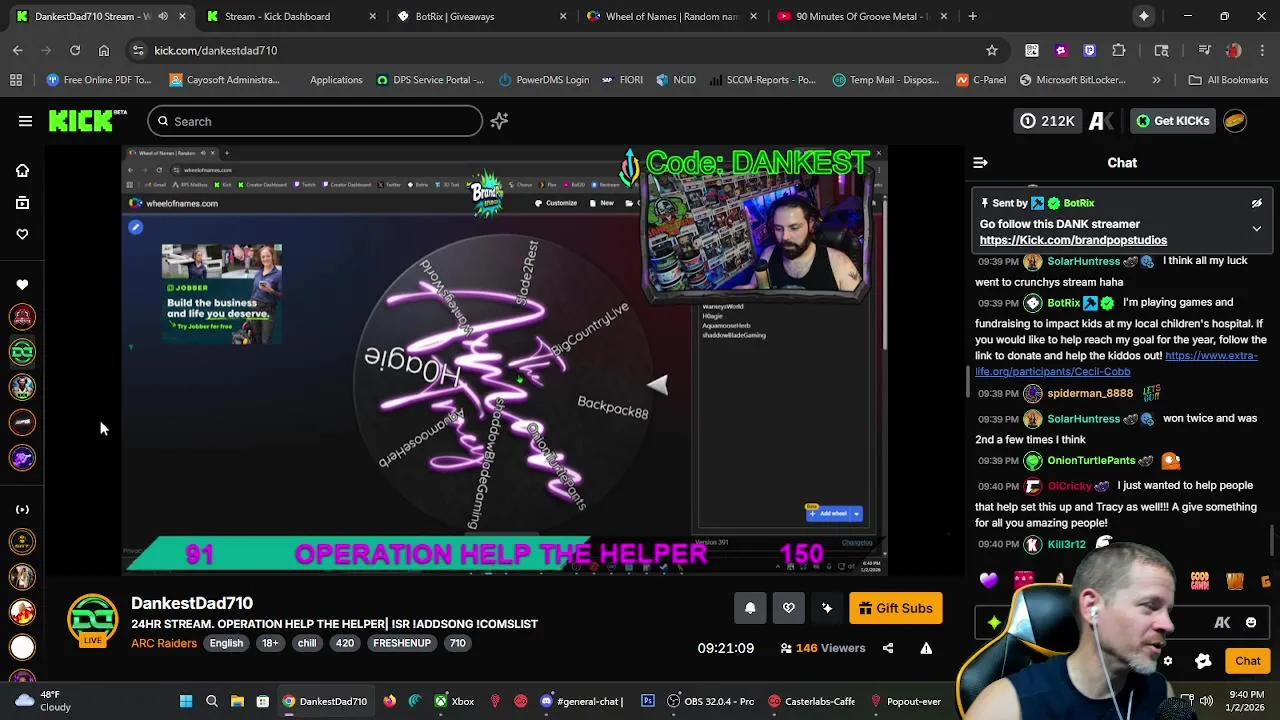Open Xbox app from taskbar
The height and width of the screenshot is (720, 1280).
point(454,701)
